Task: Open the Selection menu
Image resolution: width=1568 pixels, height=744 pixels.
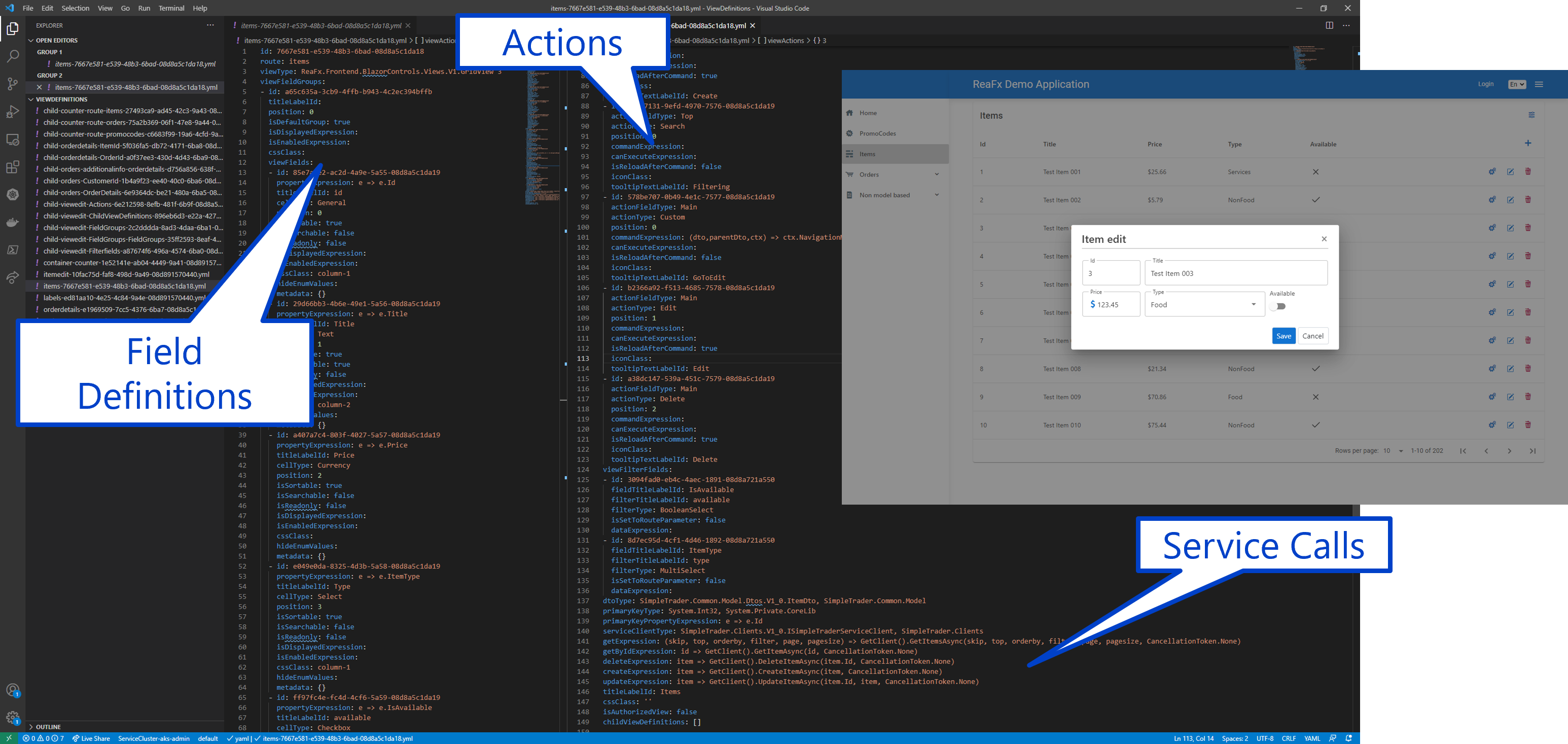Action: pyautogui.click(x=76, y=8)
